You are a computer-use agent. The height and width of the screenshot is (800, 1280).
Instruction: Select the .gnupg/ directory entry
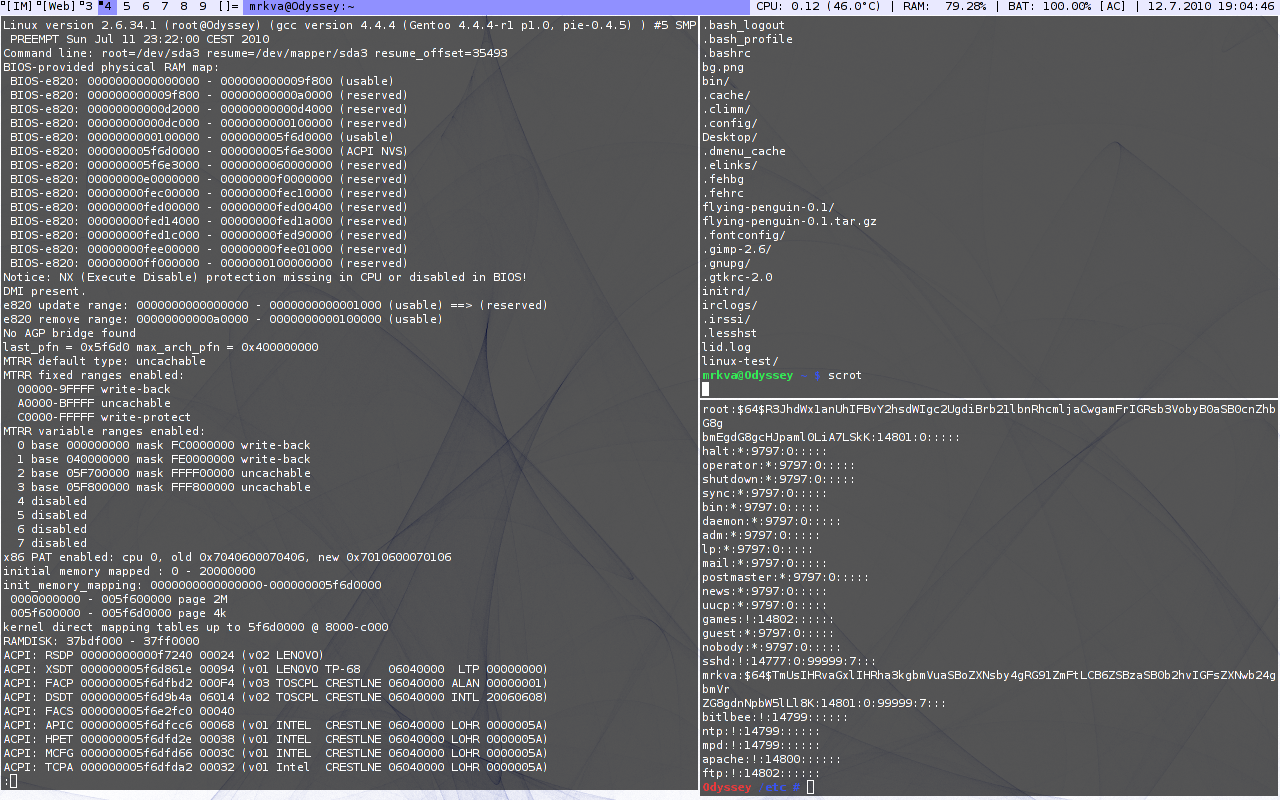pyautogui.click(x=726, y=263)
